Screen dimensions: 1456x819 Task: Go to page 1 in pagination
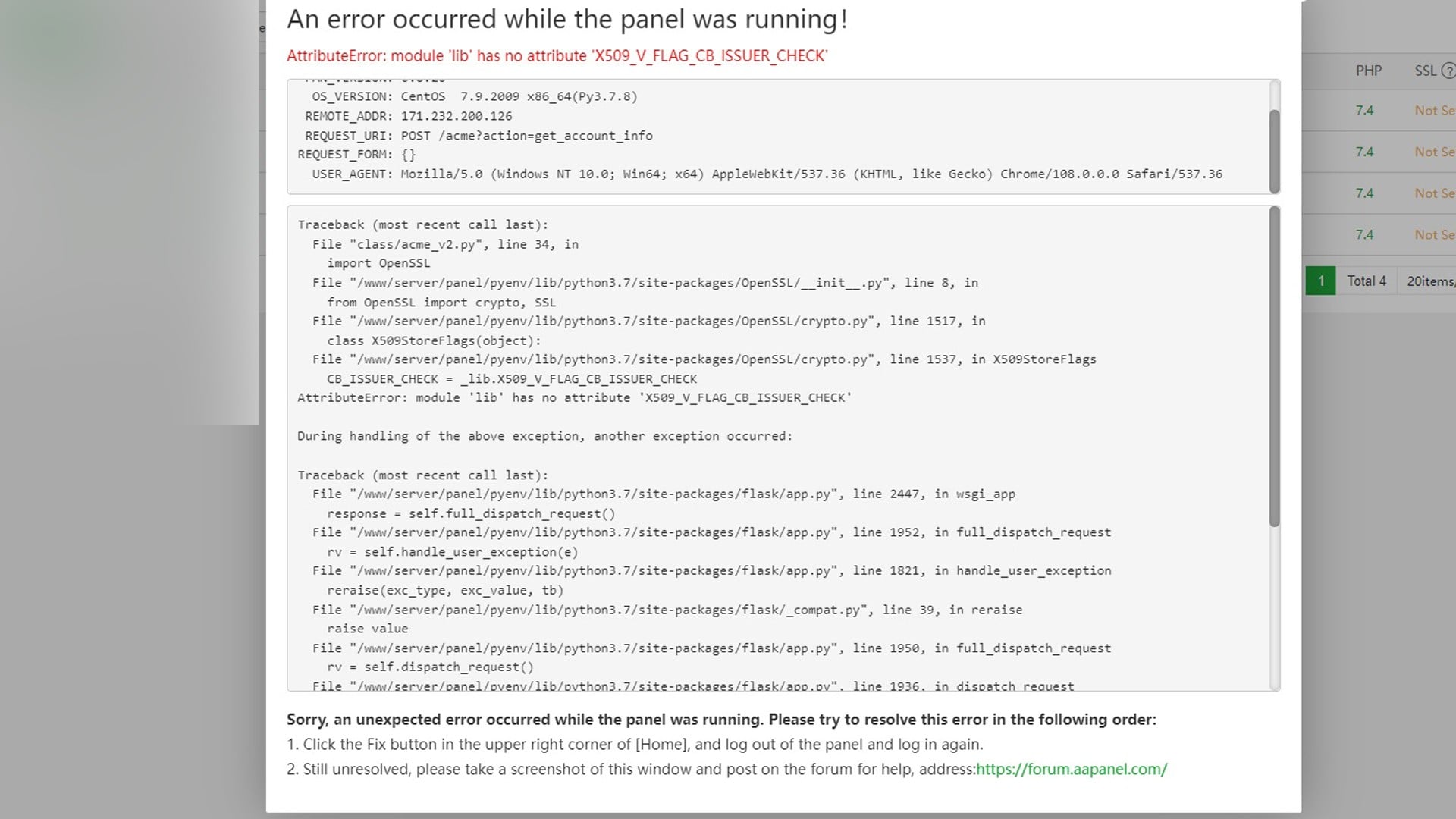tap(1320, 281)
